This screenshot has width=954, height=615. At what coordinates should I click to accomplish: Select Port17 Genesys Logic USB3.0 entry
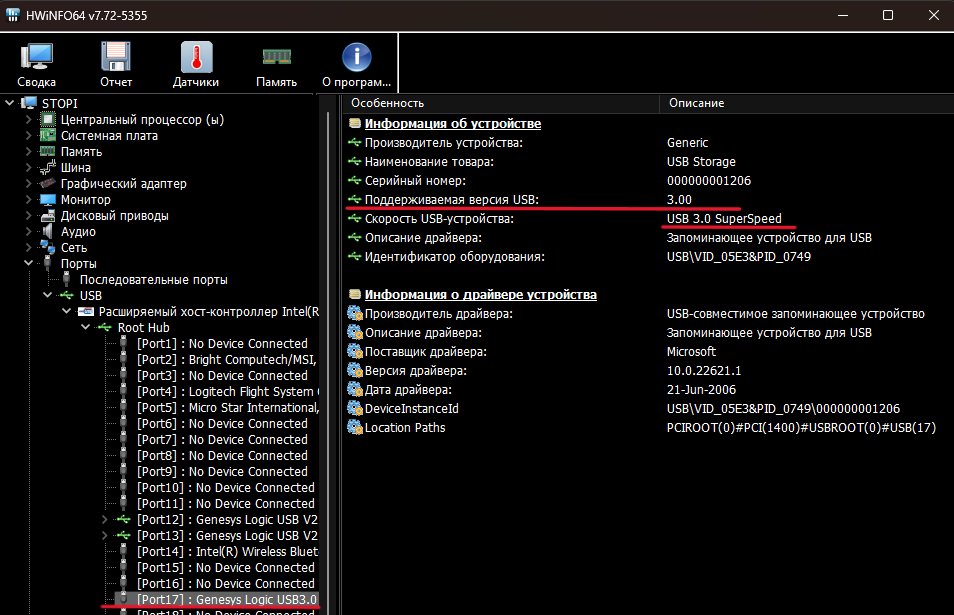click(227, 599)
